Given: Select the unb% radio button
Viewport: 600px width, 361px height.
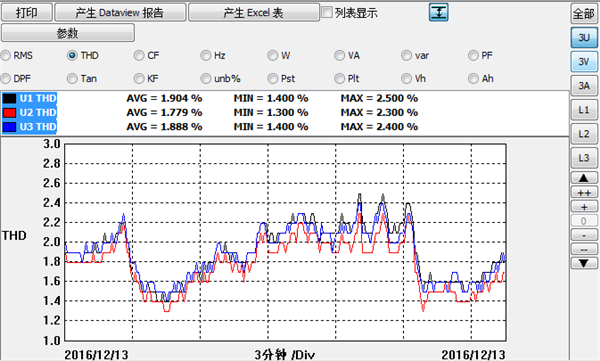Looking at the screenshot, I should point(206,79).
